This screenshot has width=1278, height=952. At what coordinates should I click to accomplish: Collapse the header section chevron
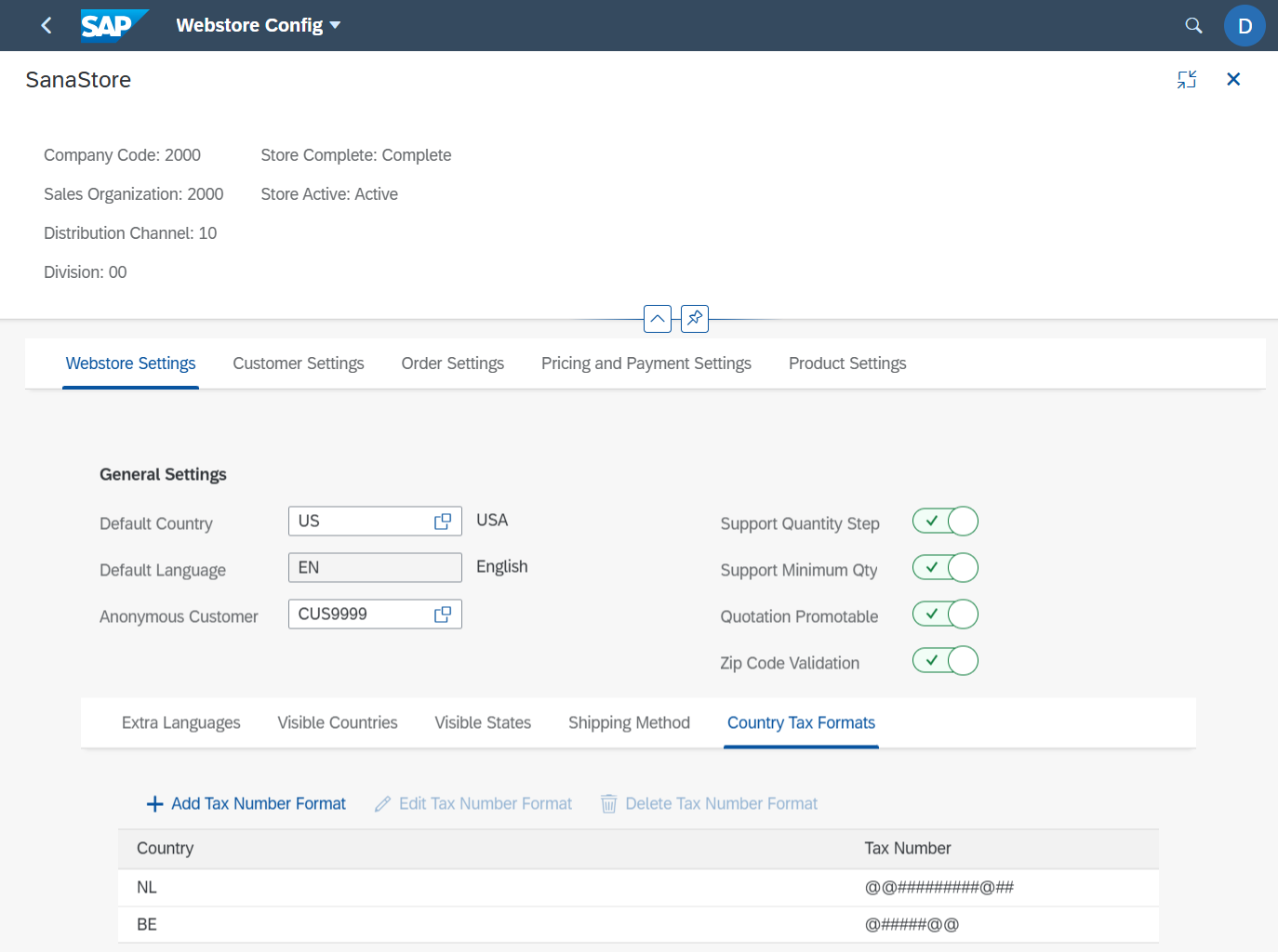[x=658, y=319]
